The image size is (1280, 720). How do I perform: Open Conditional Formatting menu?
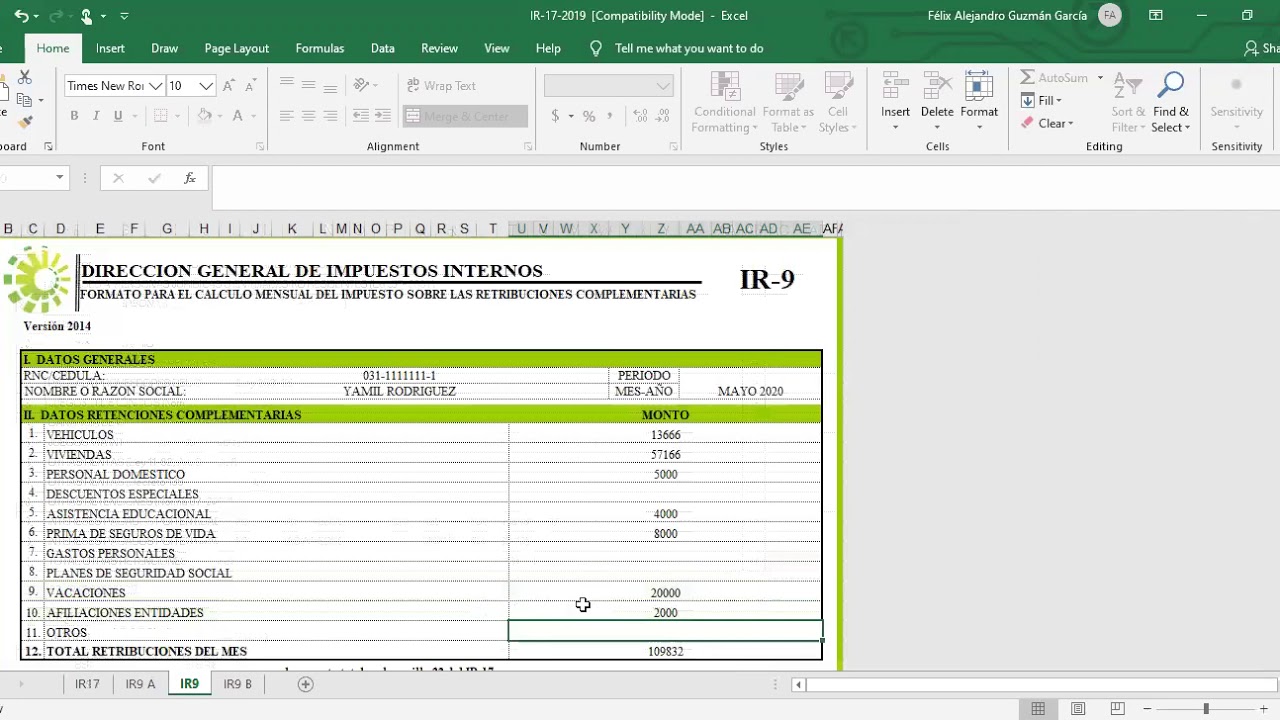[x=725, y=103]
